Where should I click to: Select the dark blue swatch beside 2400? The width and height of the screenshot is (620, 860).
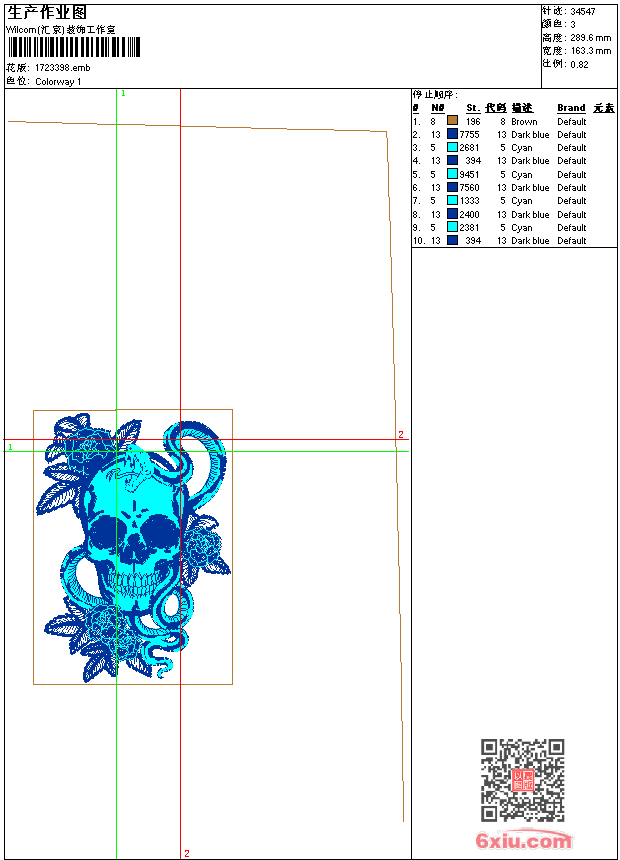click(x=452, y=213)
